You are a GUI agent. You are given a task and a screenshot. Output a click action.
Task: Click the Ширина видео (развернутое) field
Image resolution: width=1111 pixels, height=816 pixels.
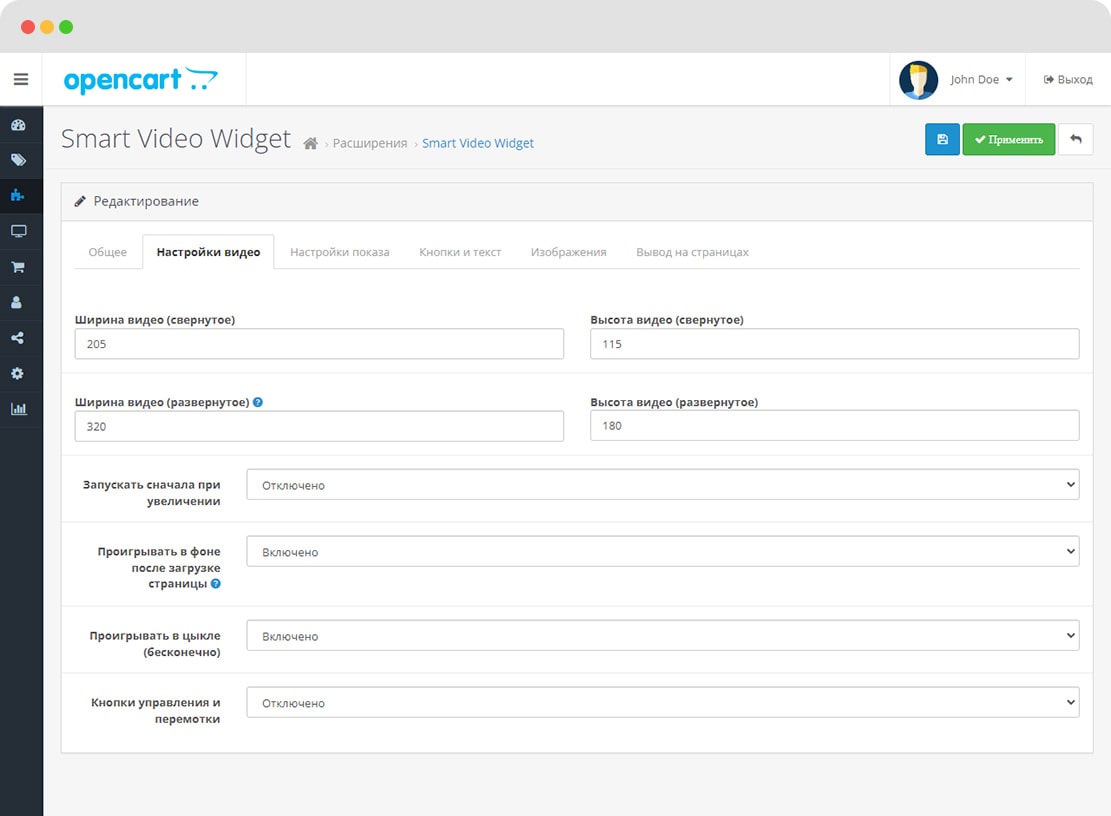320,426
